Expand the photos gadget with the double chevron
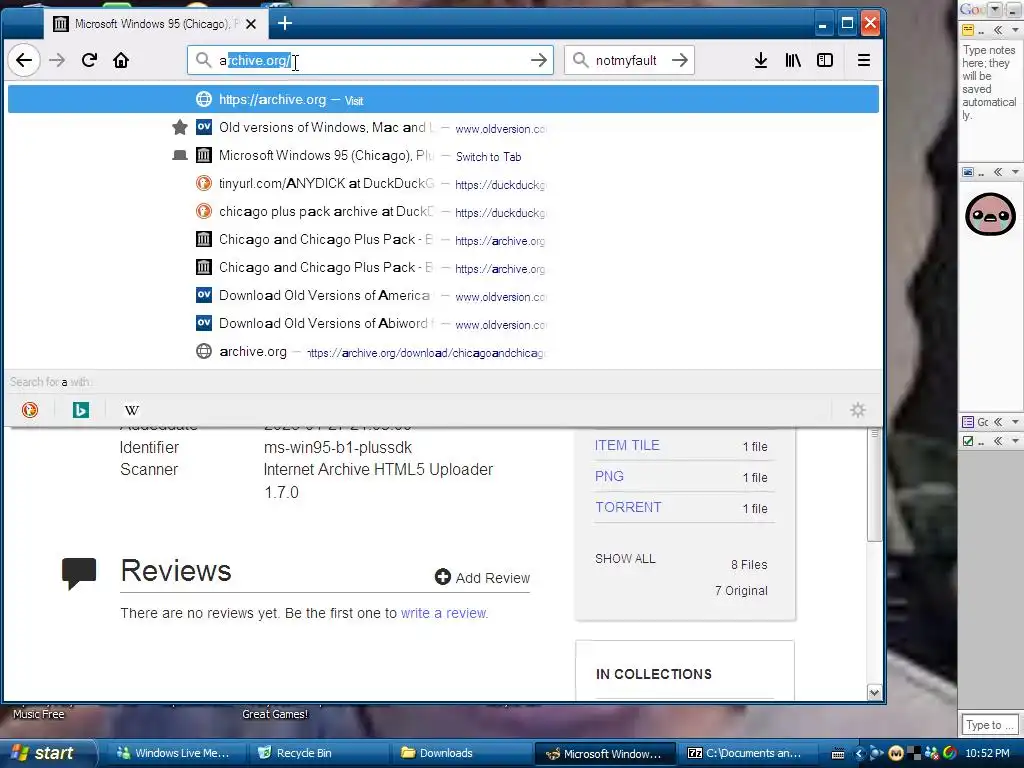This screenshot has height=768, width=1024. (x=999, y=172)
